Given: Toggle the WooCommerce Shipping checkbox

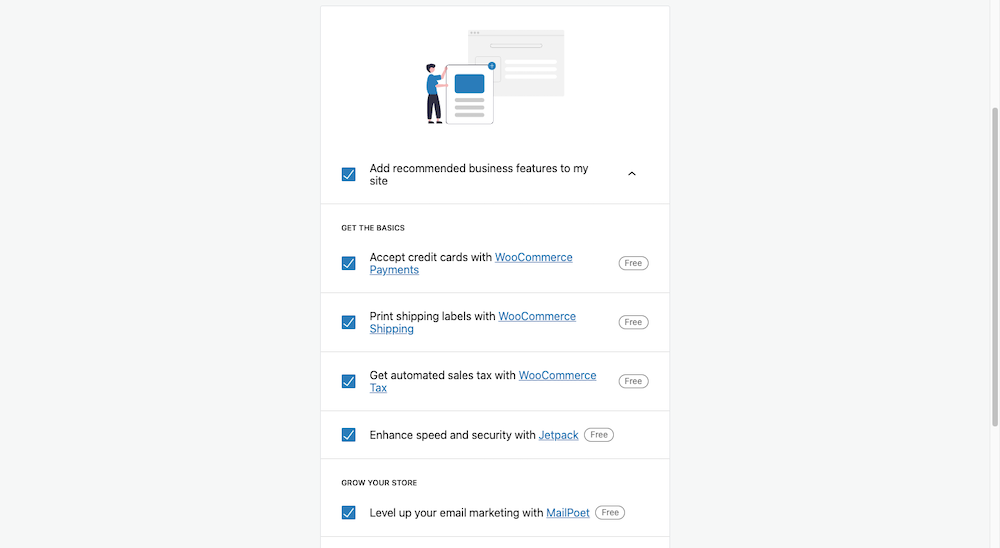Looking at the screenshot, I should pos(348,322).
